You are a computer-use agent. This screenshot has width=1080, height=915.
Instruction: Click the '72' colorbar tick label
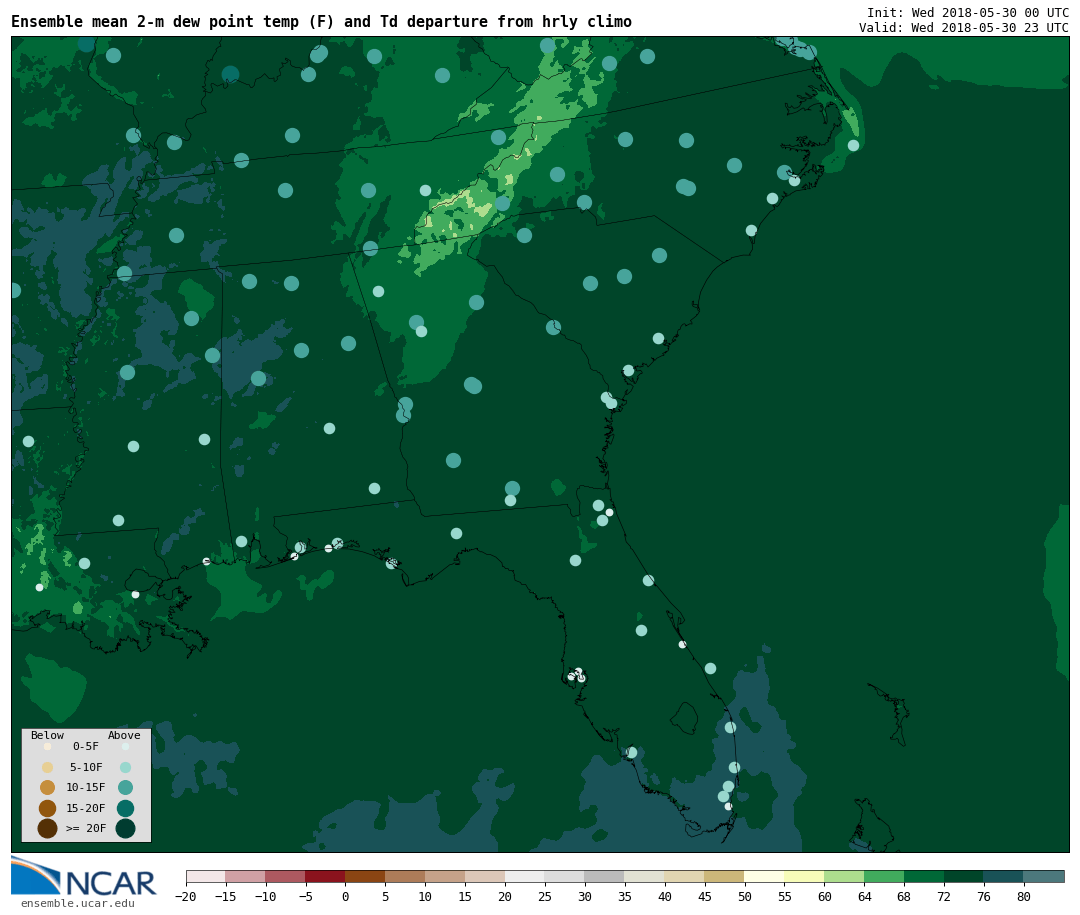944,897
